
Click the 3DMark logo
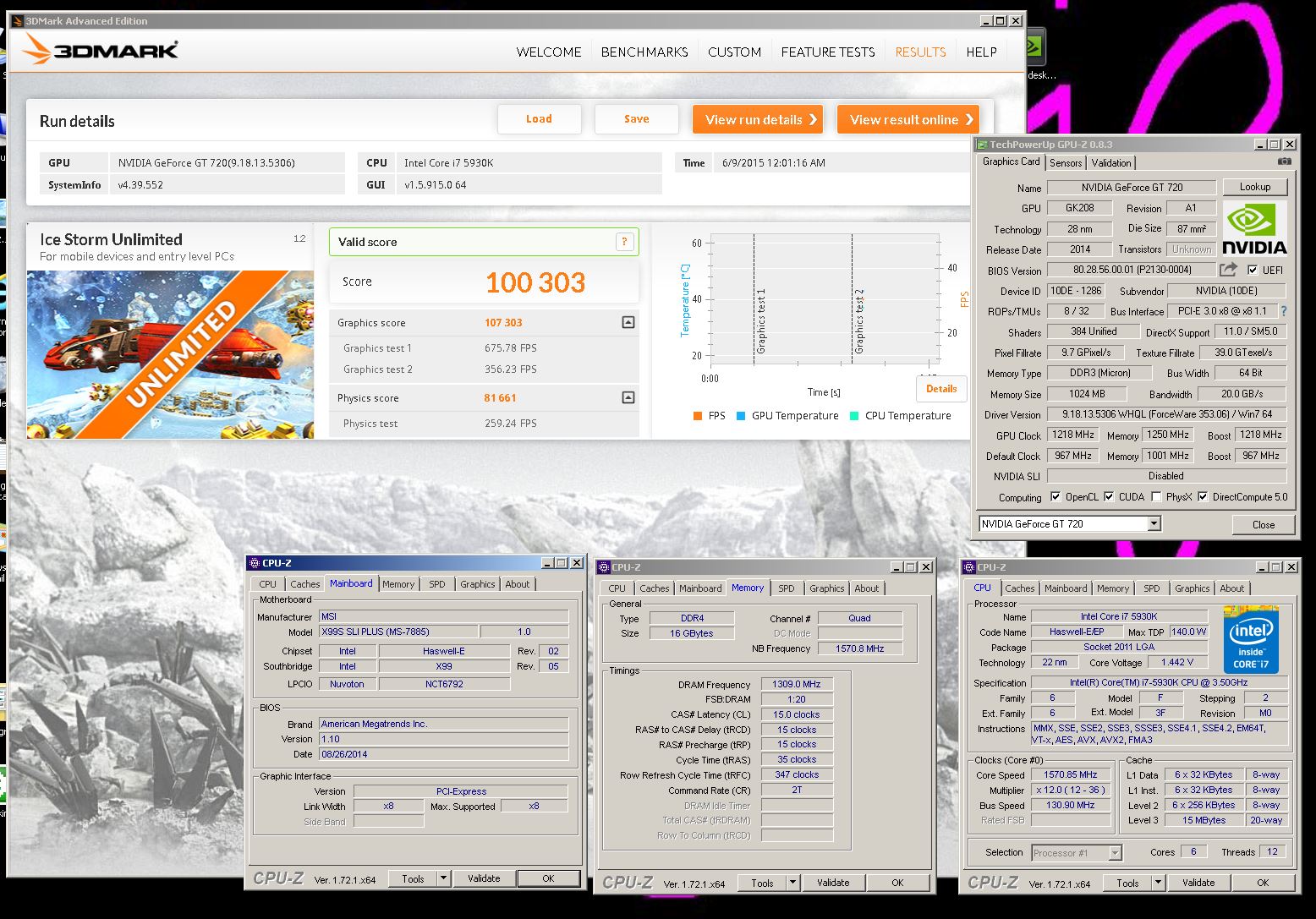(x=101, y=49)
